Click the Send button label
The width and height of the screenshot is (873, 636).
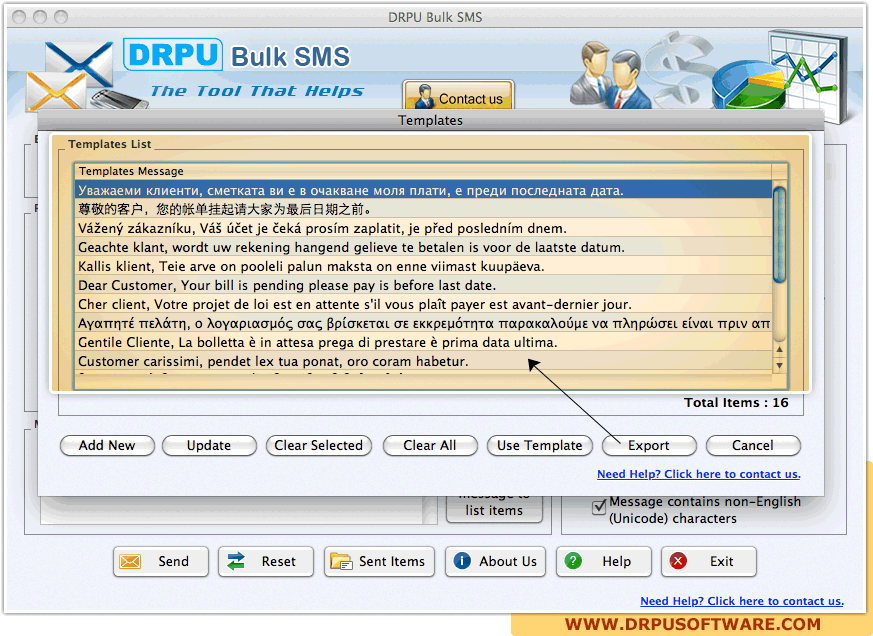click(173, 561)
